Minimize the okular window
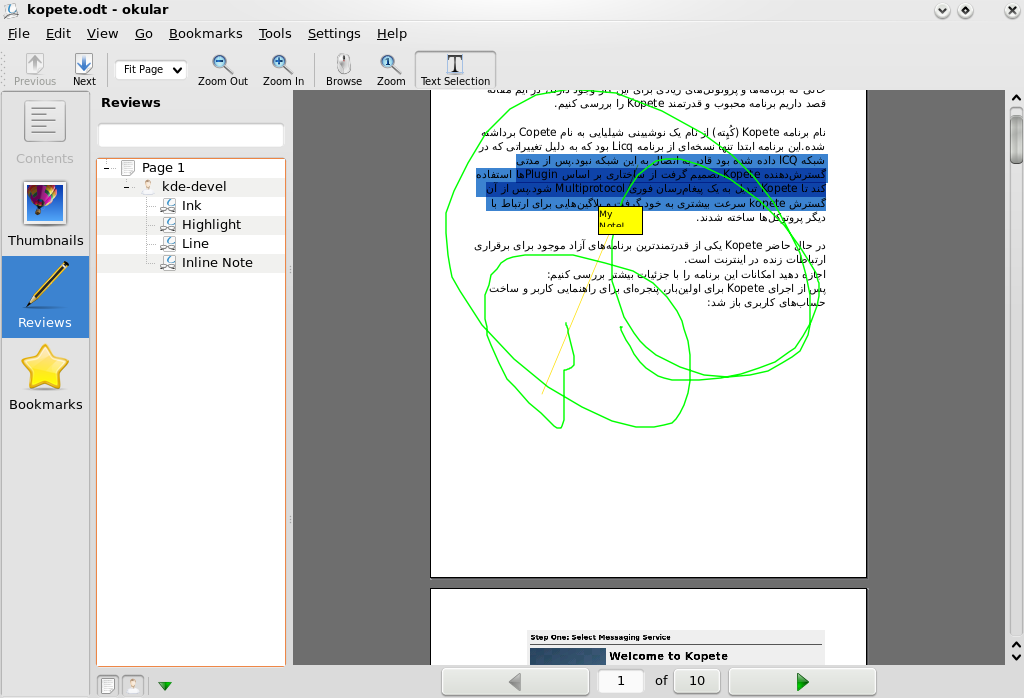Viewport: 1024px width, 698px height. pyautogui.click(x=942, y=10)
